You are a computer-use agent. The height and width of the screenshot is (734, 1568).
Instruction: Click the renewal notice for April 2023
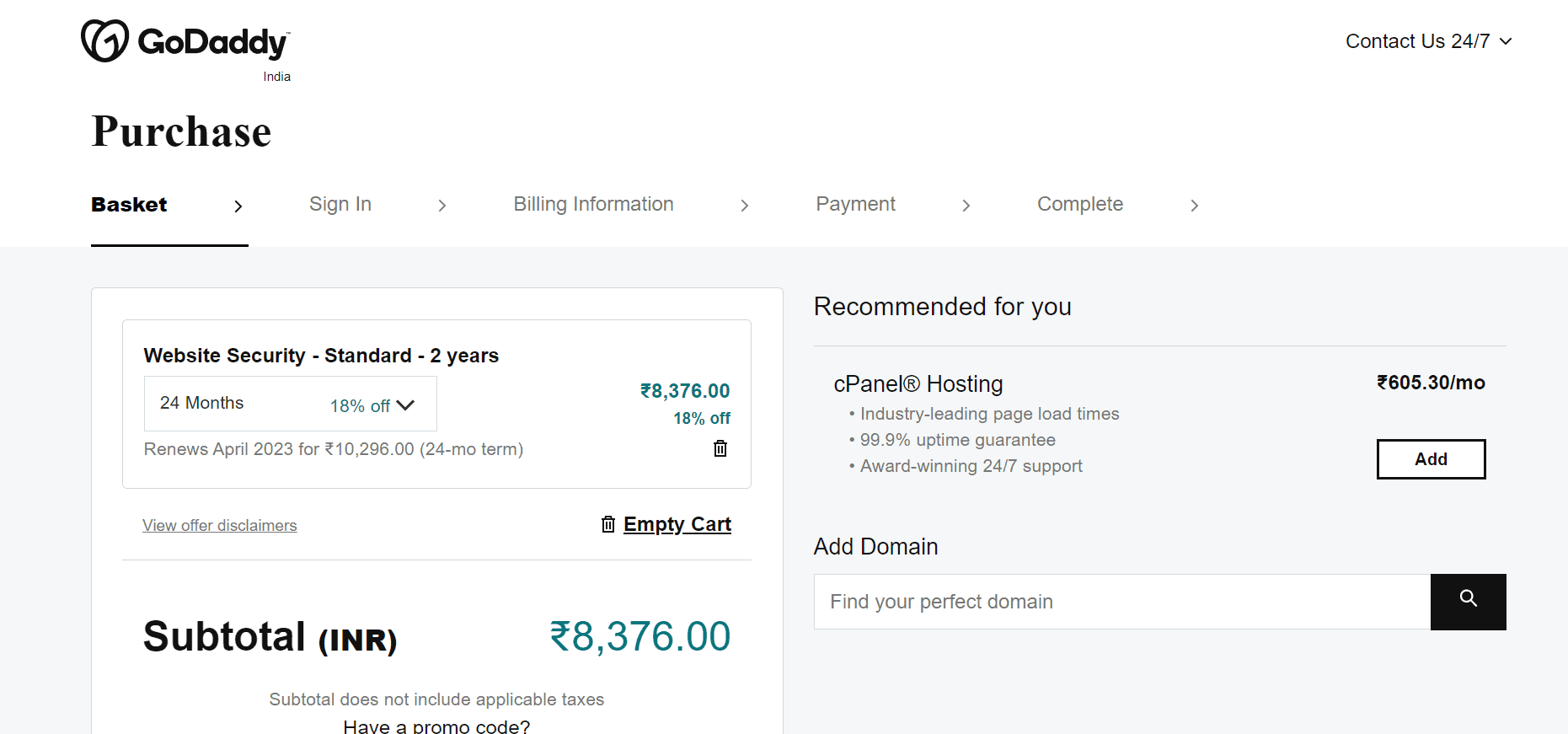334,449
